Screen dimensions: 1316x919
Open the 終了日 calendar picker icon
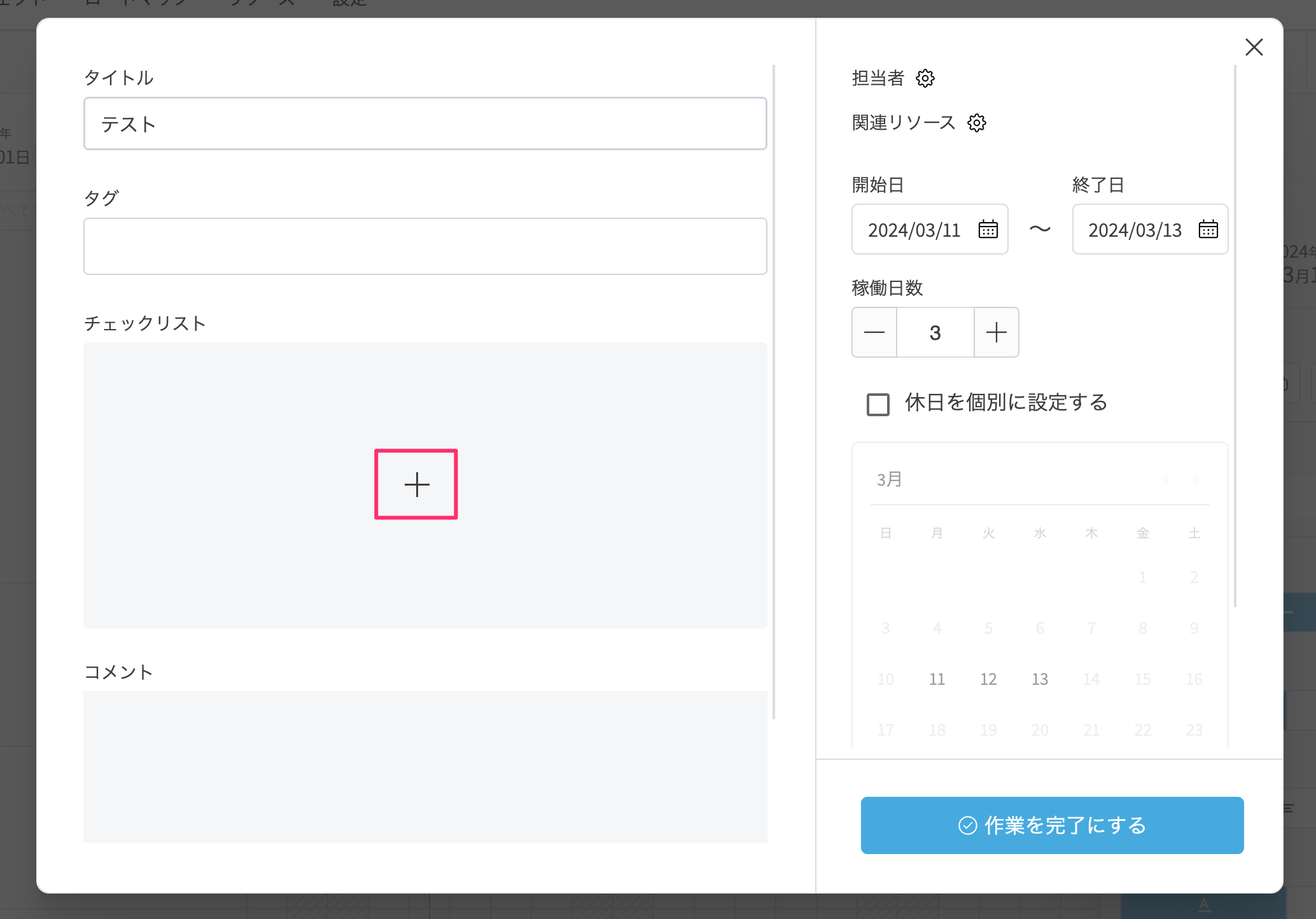pos(1208,229)
